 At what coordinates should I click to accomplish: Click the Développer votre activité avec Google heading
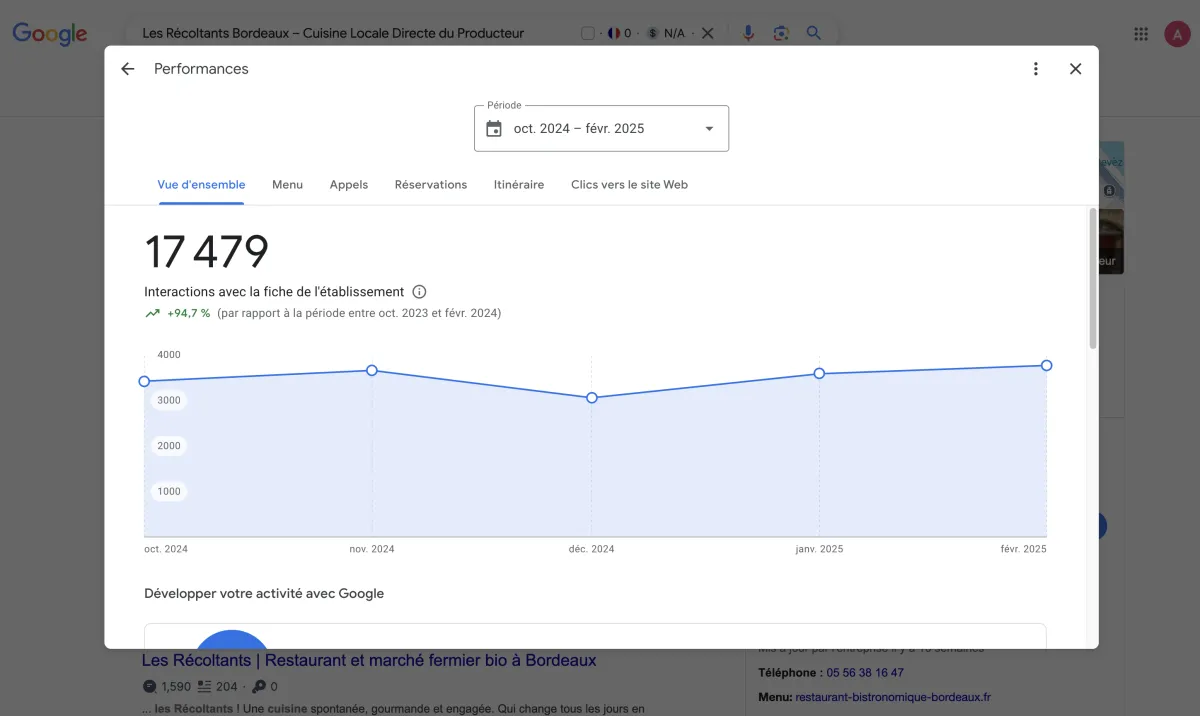tap(264, 593)
